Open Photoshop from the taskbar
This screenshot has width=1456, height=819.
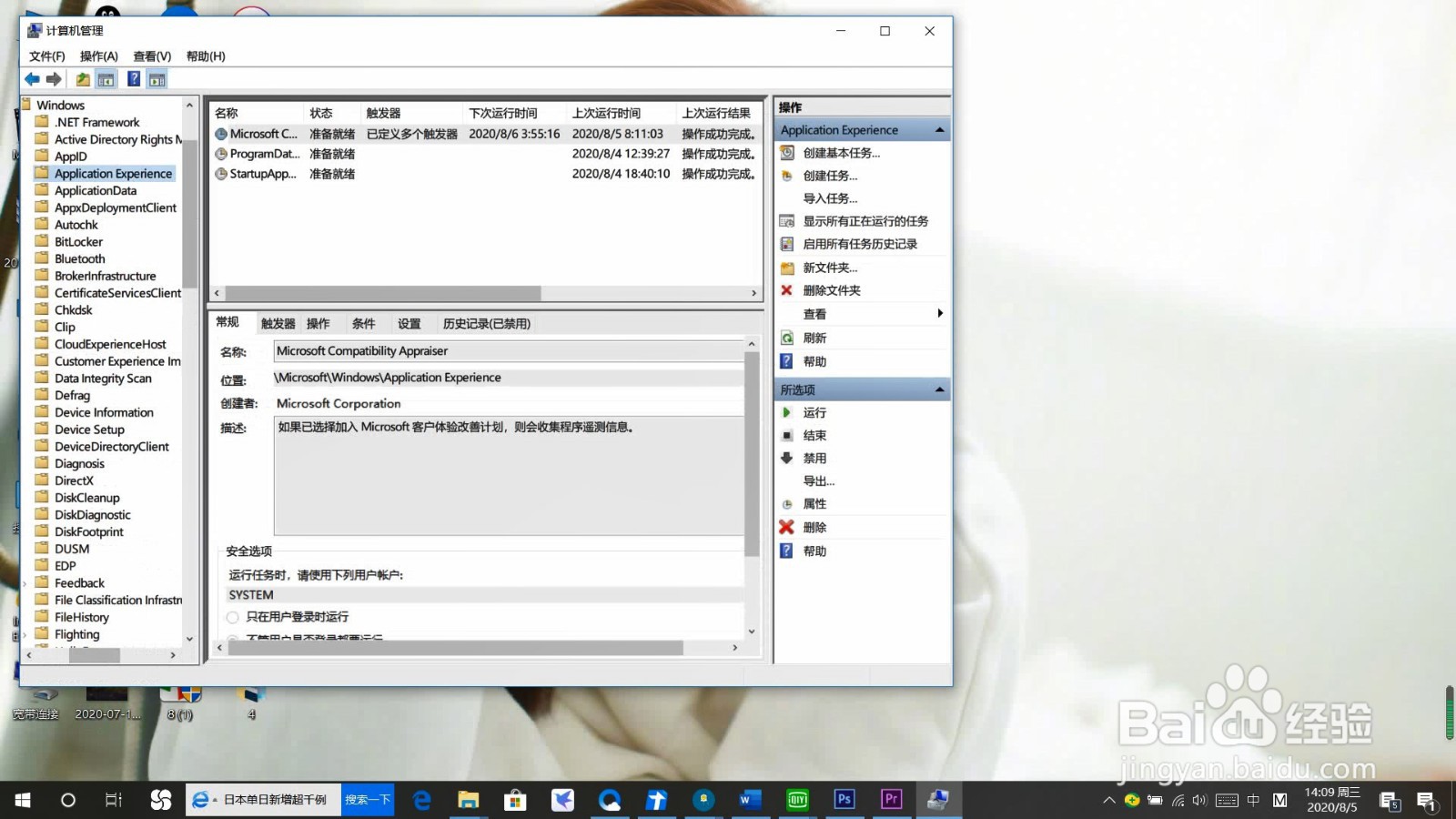tap(844, 800)
